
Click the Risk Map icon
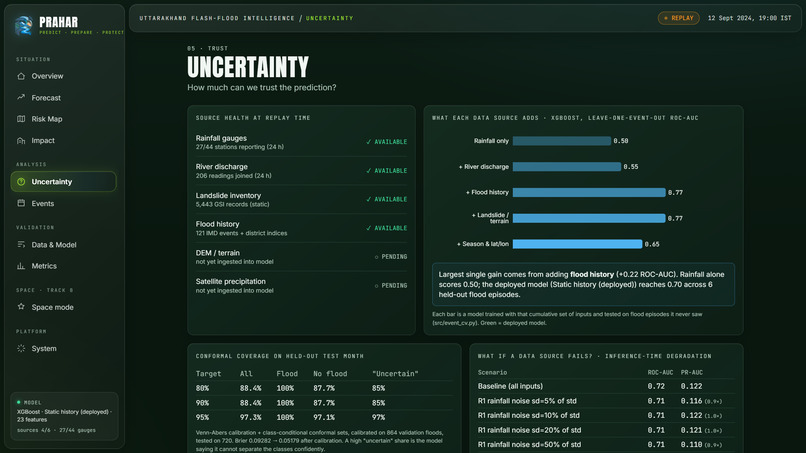pos(21,119)
